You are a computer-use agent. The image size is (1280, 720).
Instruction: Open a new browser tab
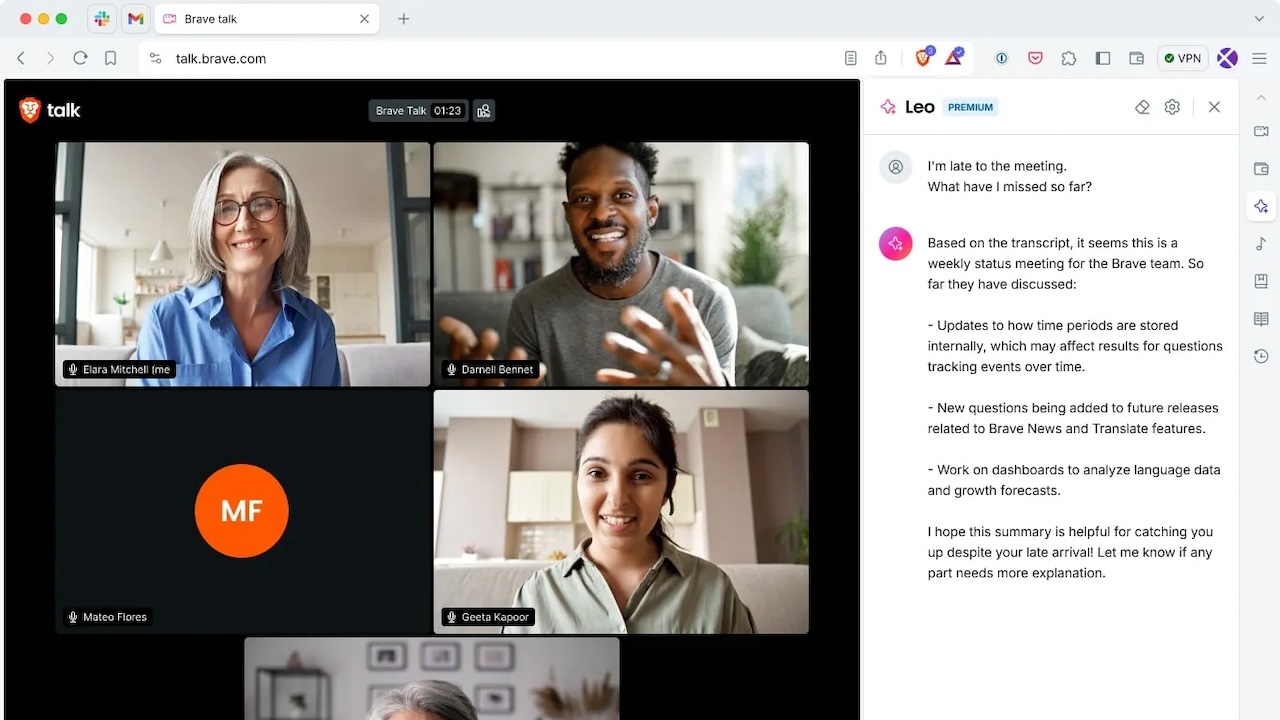pos(404,19)
